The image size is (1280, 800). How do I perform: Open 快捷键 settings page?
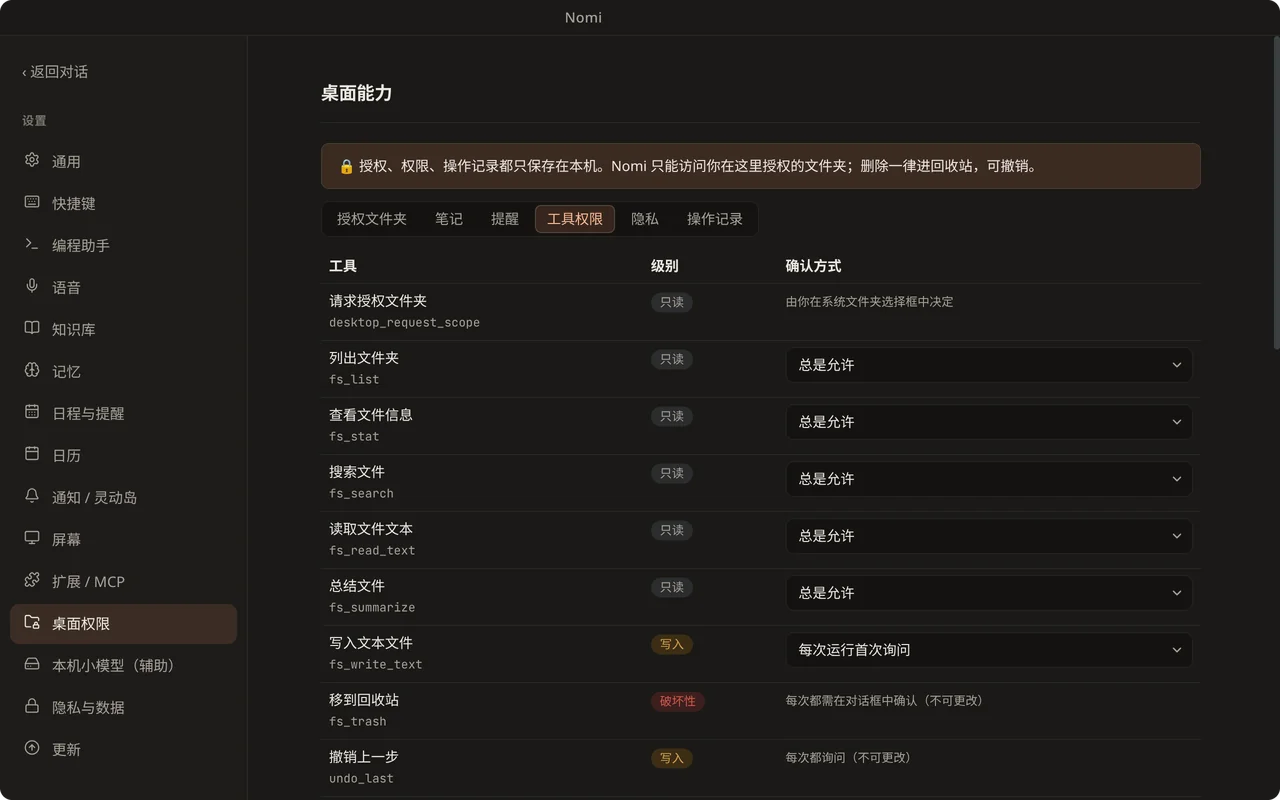(x=123, y=203)
